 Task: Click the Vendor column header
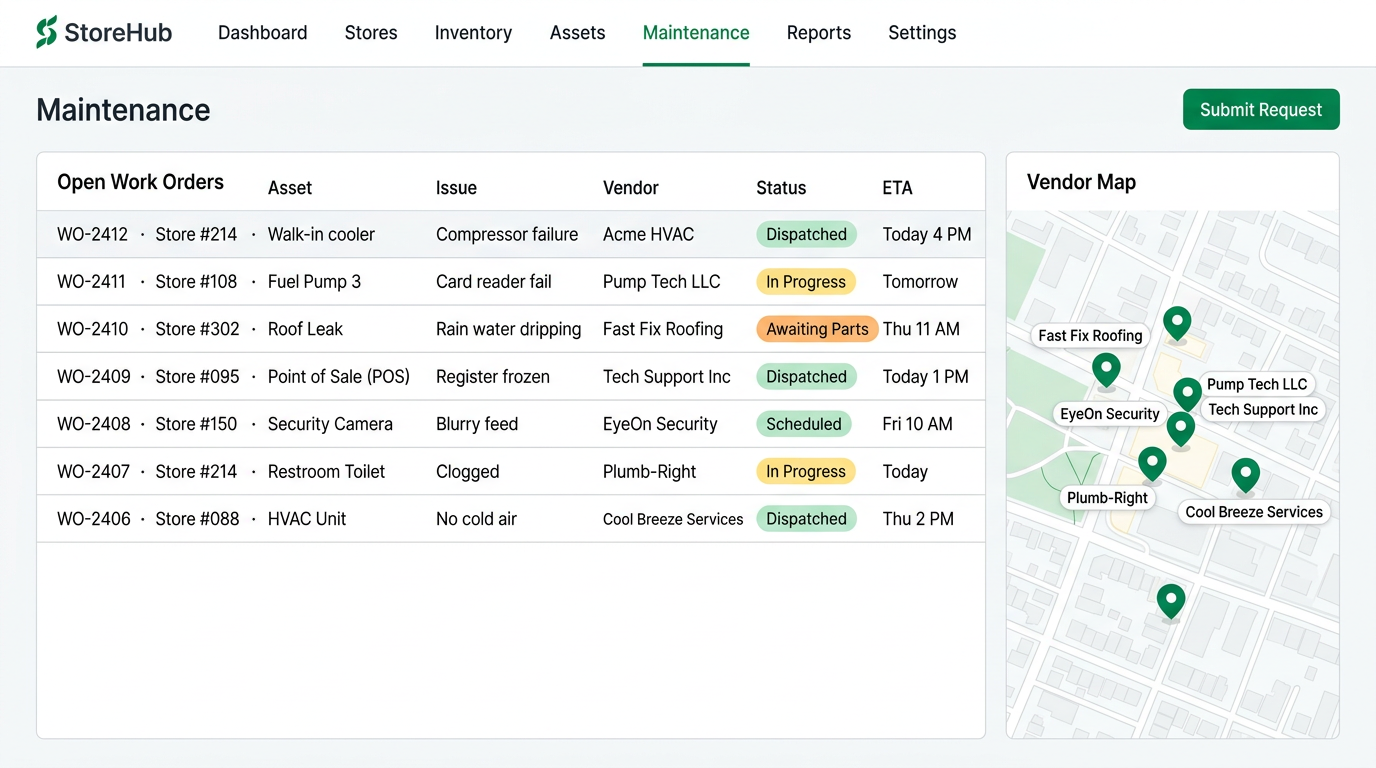click(631, 188)
